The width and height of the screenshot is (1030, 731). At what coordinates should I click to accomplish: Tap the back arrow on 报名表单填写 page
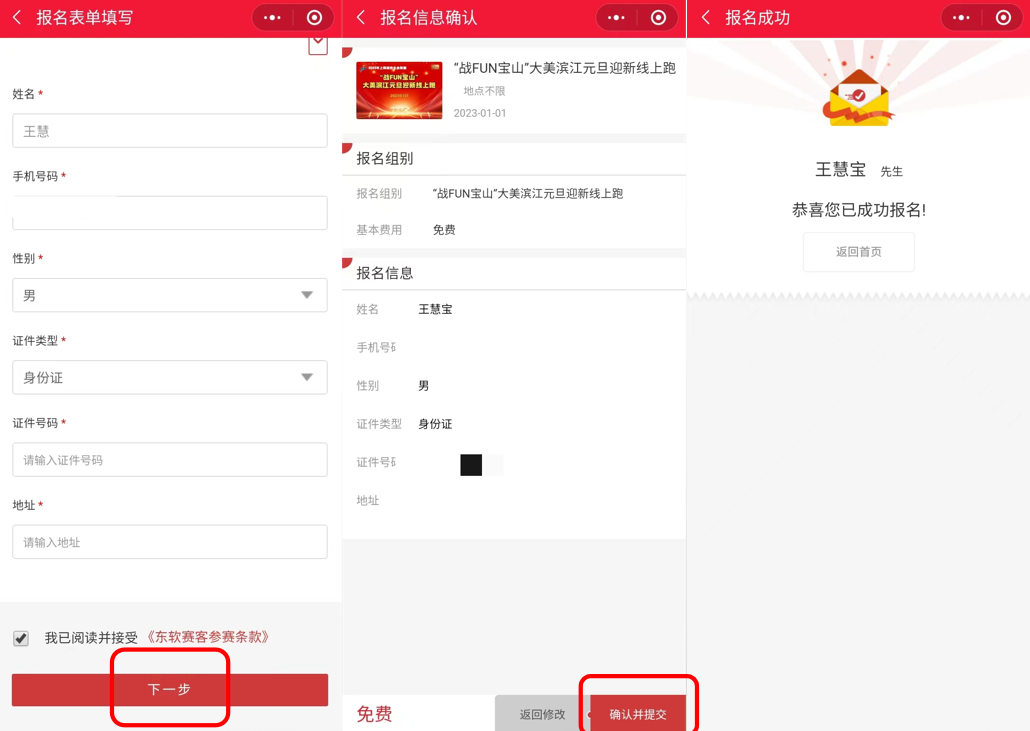[x=15, y=18]
